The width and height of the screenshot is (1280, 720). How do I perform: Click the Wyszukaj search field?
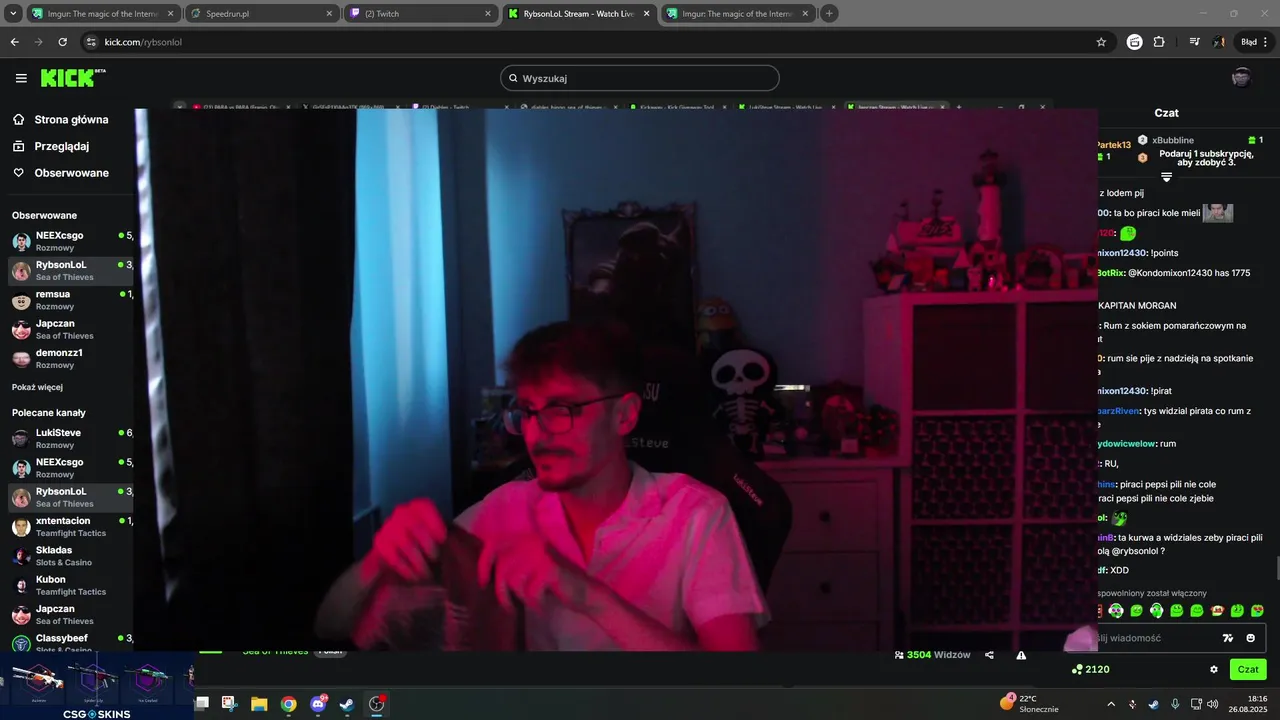tap(640, 78)
